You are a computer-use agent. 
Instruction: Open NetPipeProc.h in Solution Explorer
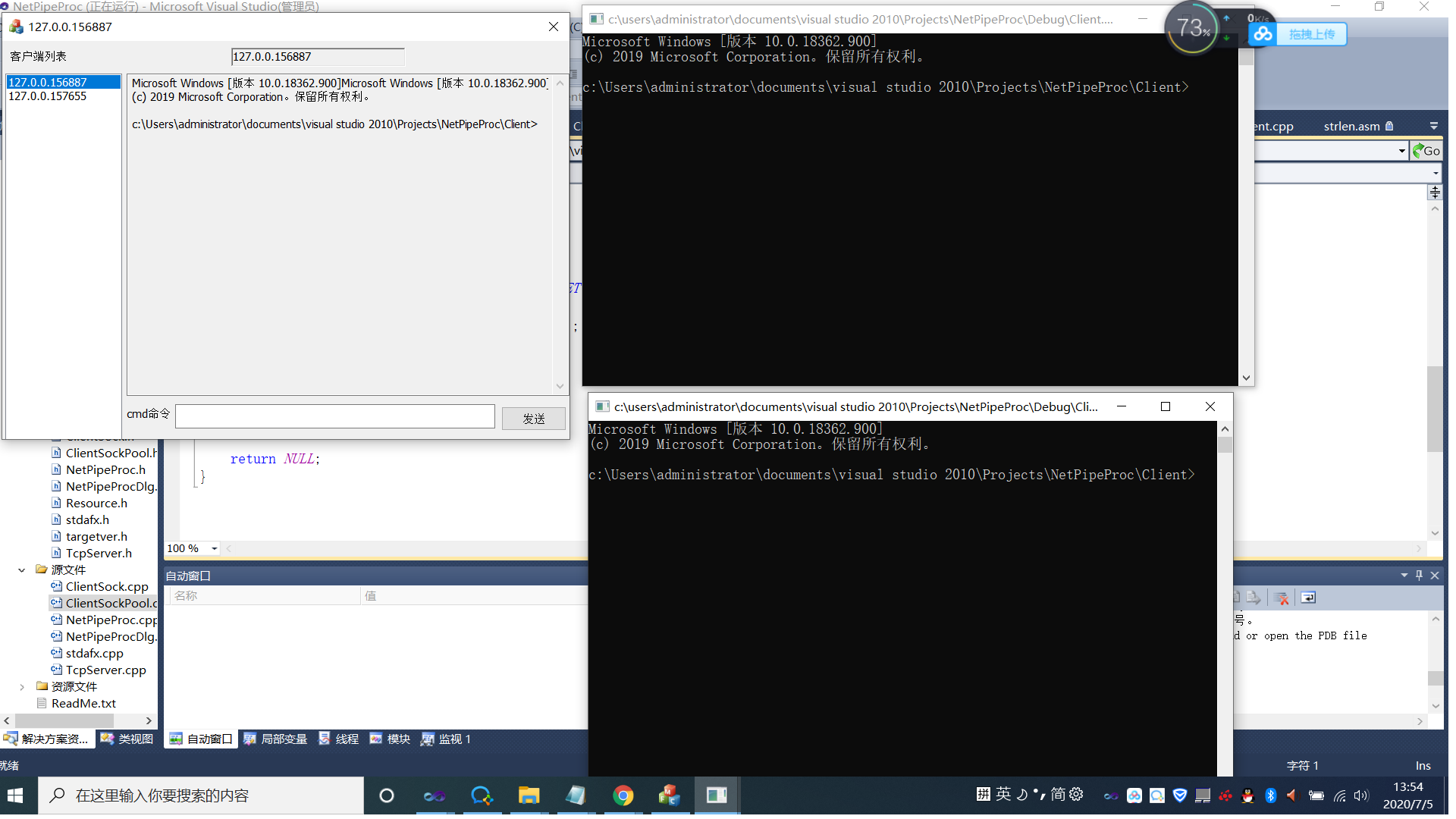click(105, 469)
